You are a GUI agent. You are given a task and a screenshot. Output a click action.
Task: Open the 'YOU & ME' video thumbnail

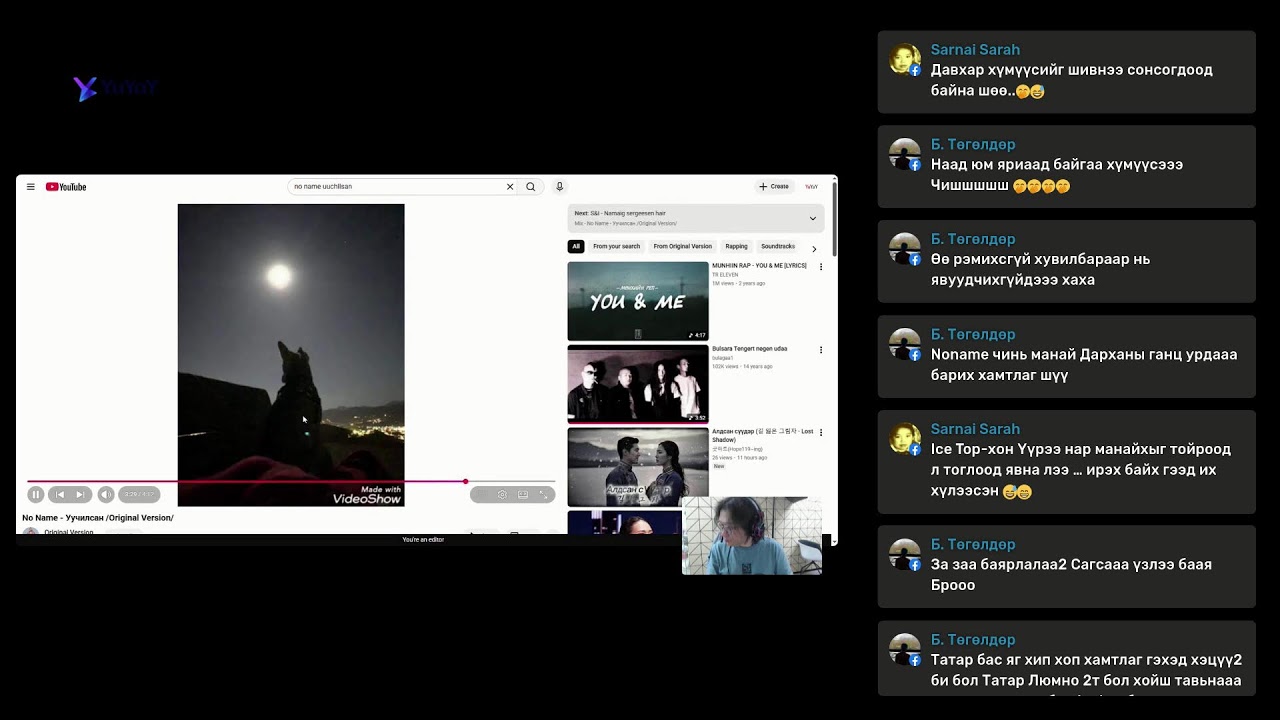point(638,301)
